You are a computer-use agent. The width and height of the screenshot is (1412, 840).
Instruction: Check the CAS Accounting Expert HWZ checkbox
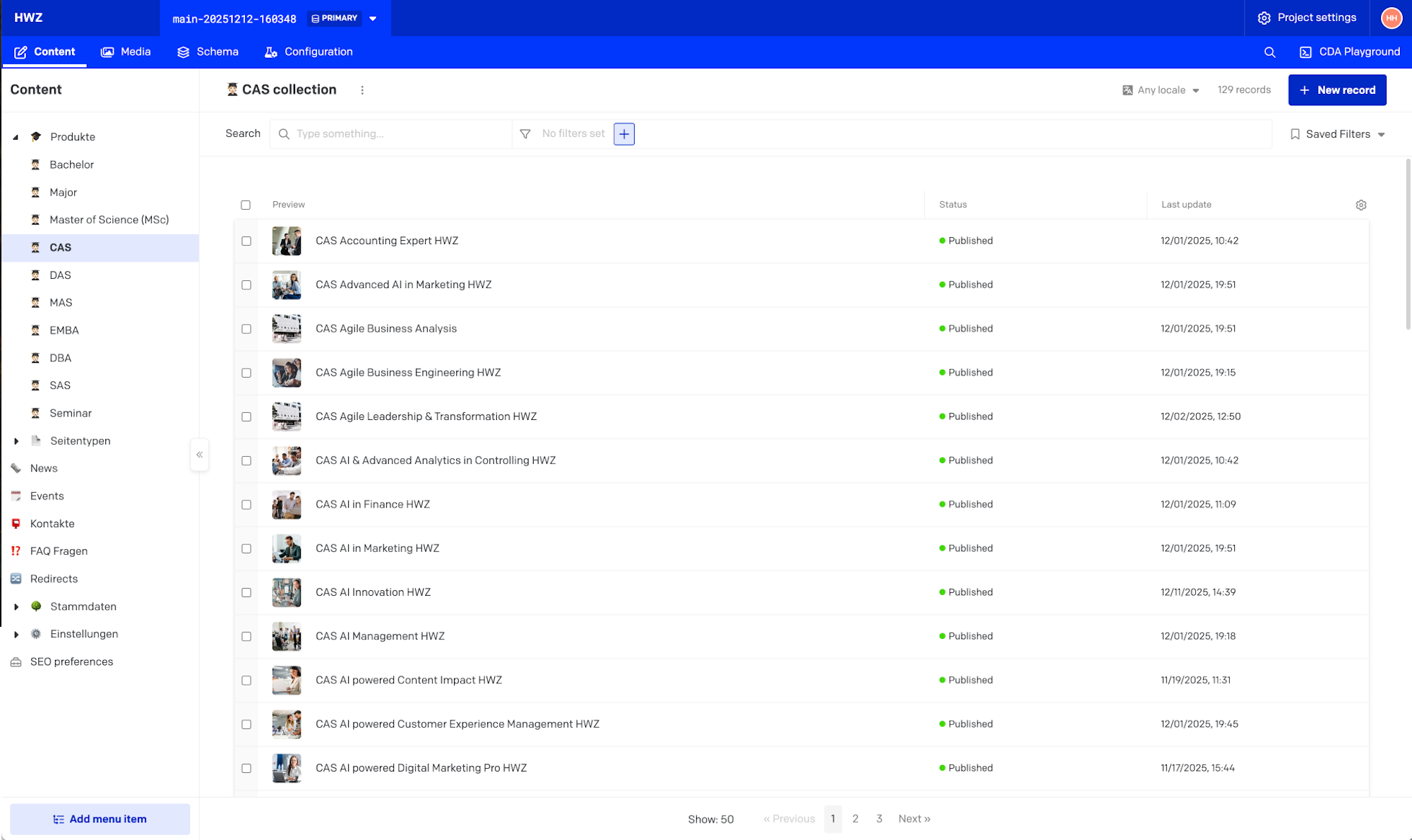pyautogui.click(x=246, y=241)
